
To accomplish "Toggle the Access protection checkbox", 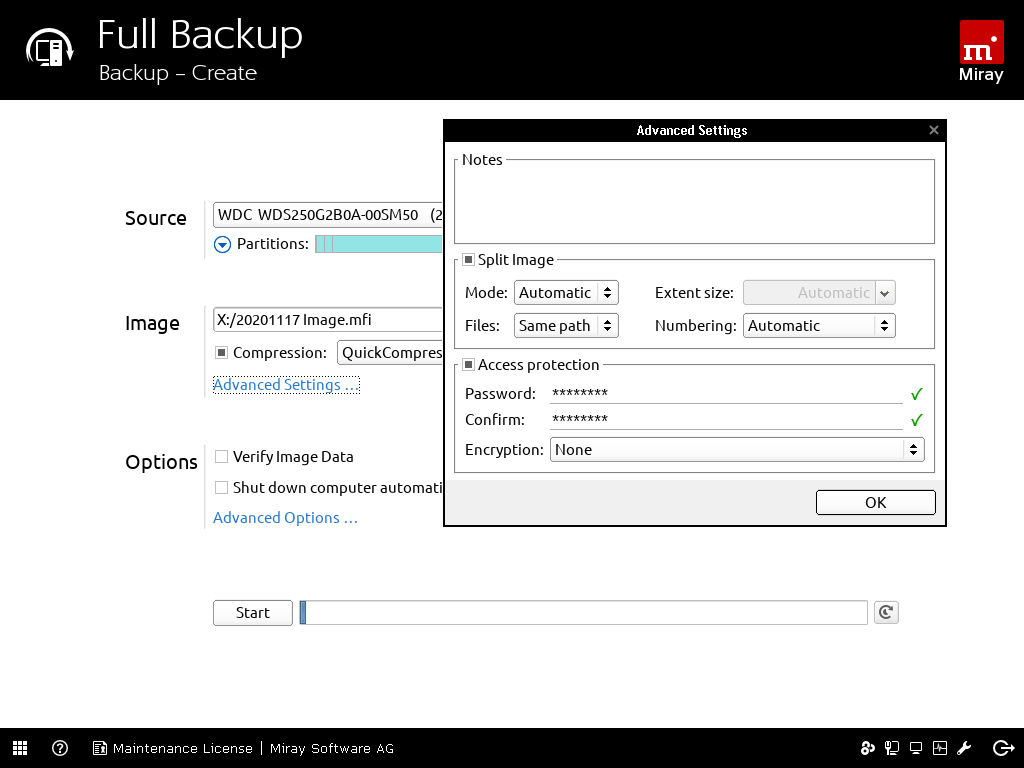I will pyautogui.click(x=468, y=365).
